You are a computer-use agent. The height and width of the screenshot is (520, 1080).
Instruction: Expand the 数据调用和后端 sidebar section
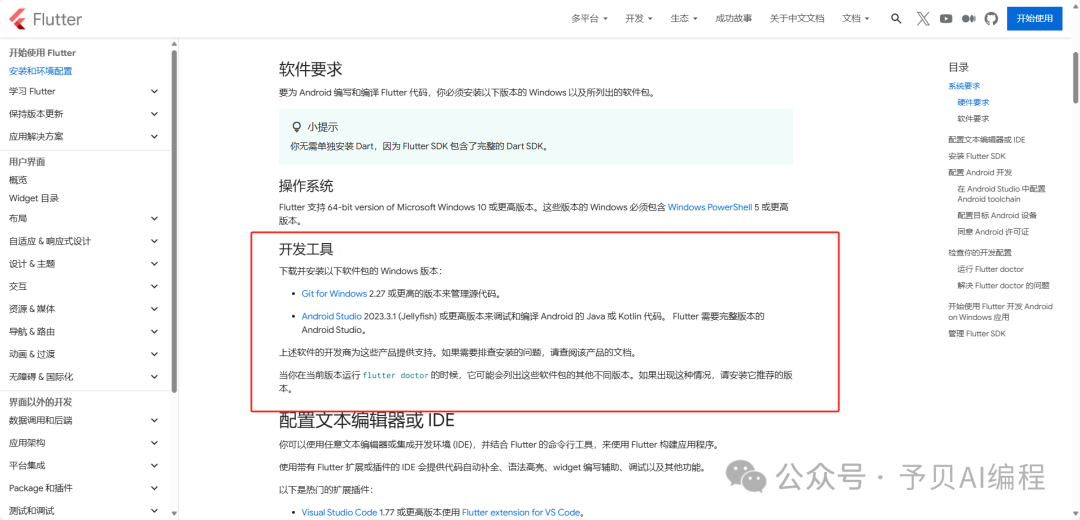(x=84, y=420)
